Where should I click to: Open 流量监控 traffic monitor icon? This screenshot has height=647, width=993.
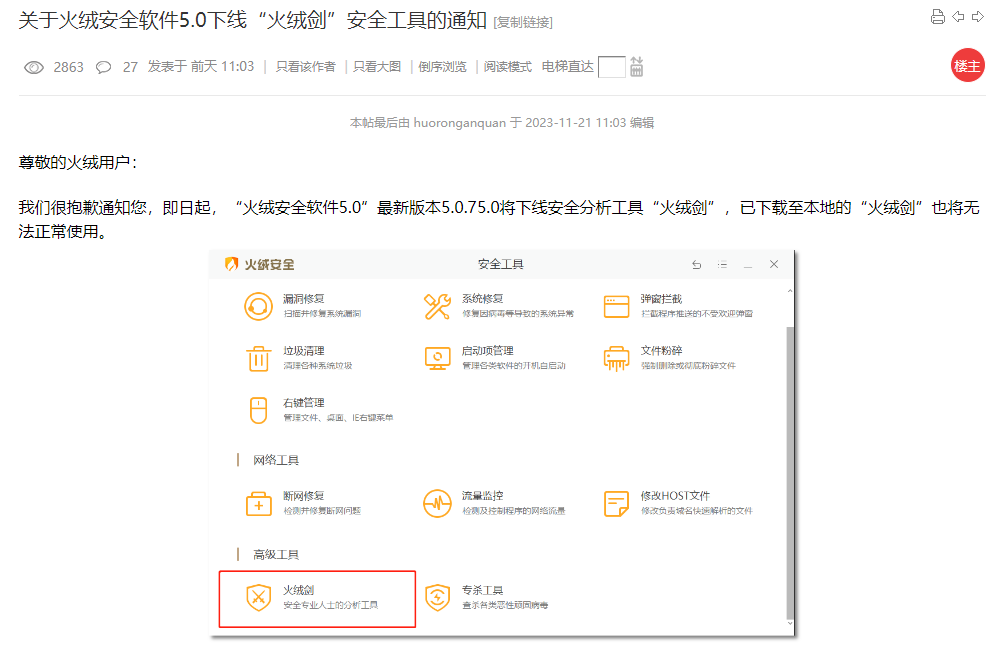tap(437, 504)
